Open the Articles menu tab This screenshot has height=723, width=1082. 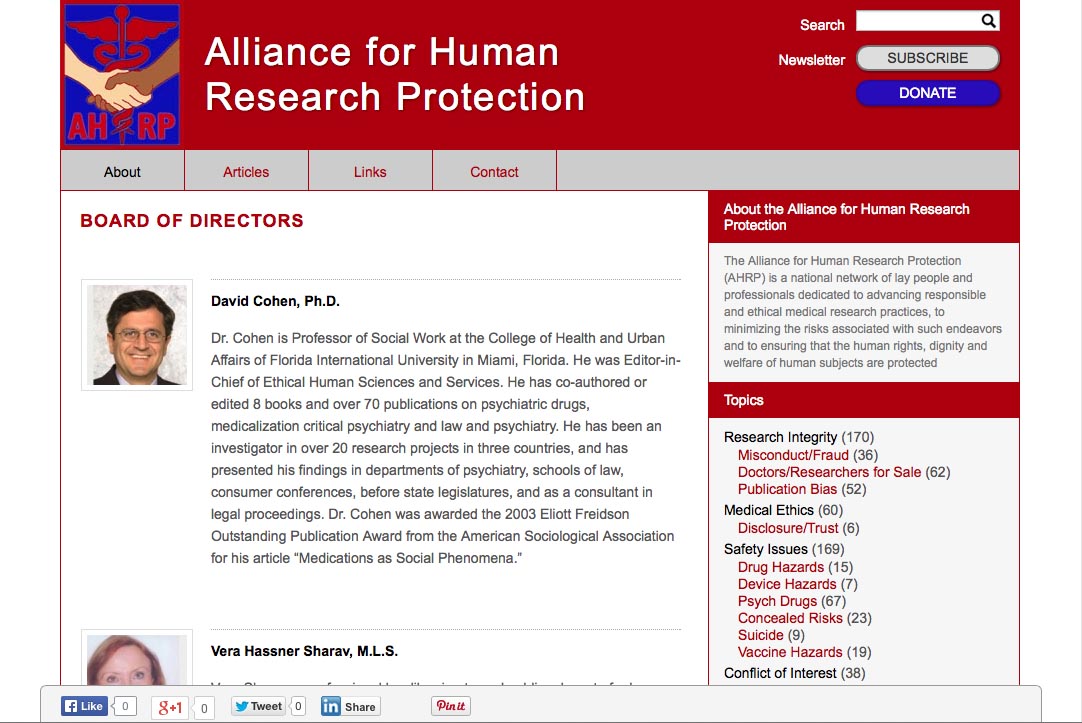coord(246,172)
